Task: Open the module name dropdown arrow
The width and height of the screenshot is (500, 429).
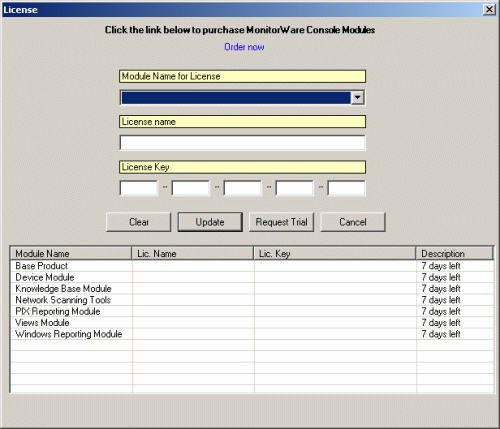Action: (357, 98)
